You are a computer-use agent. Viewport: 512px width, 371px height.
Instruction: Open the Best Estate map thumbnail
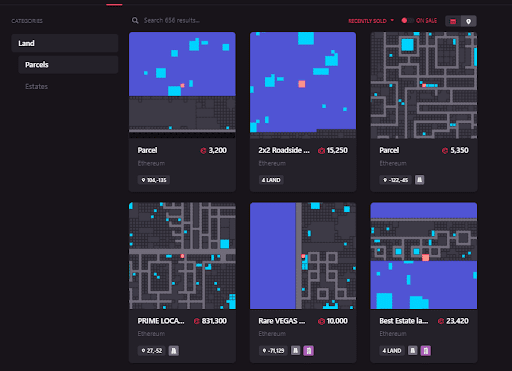[424, 256]
